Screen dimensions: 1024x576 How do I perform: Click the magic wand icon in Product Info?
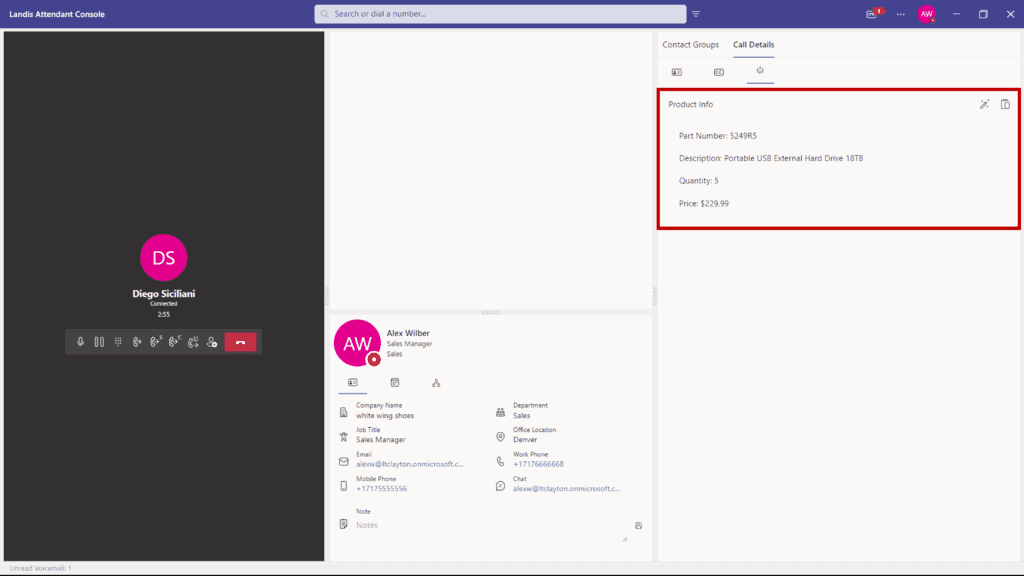984,104
